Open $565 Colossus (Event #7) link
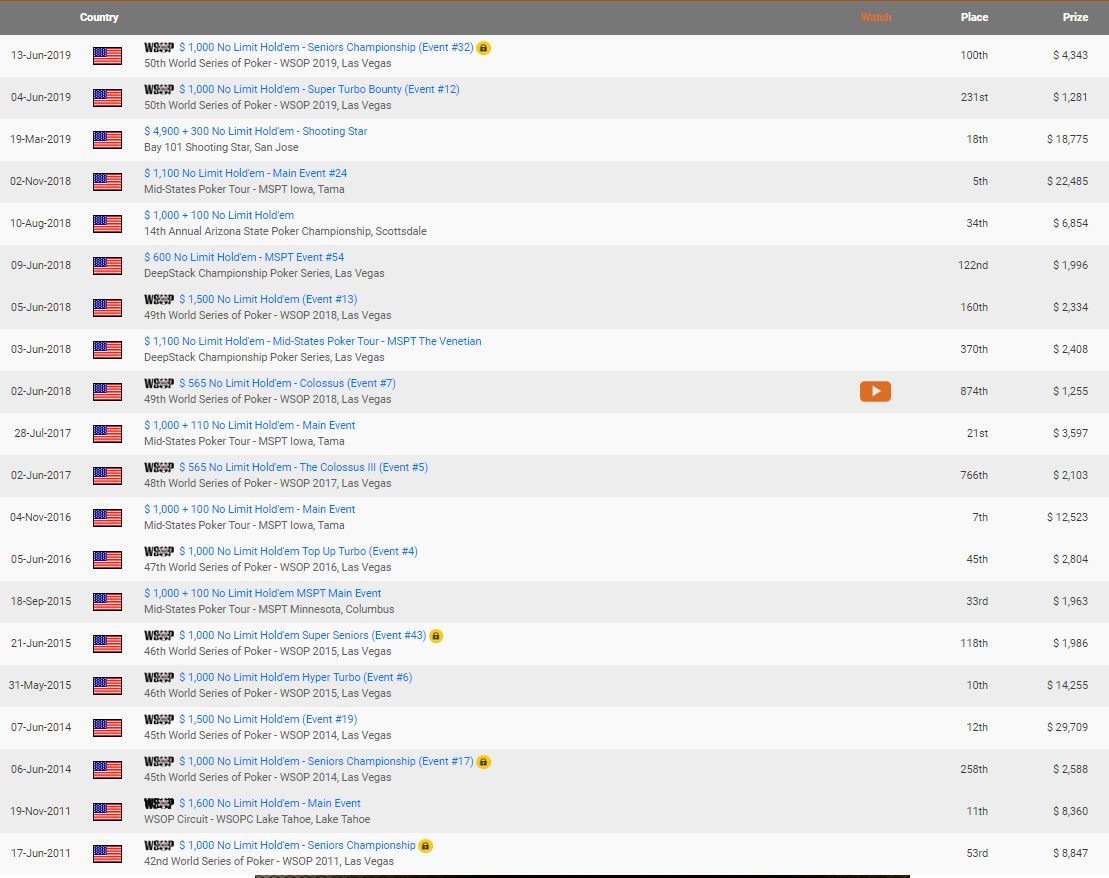Viewport: 1109px width, 878px height. (x=287, y=383)
